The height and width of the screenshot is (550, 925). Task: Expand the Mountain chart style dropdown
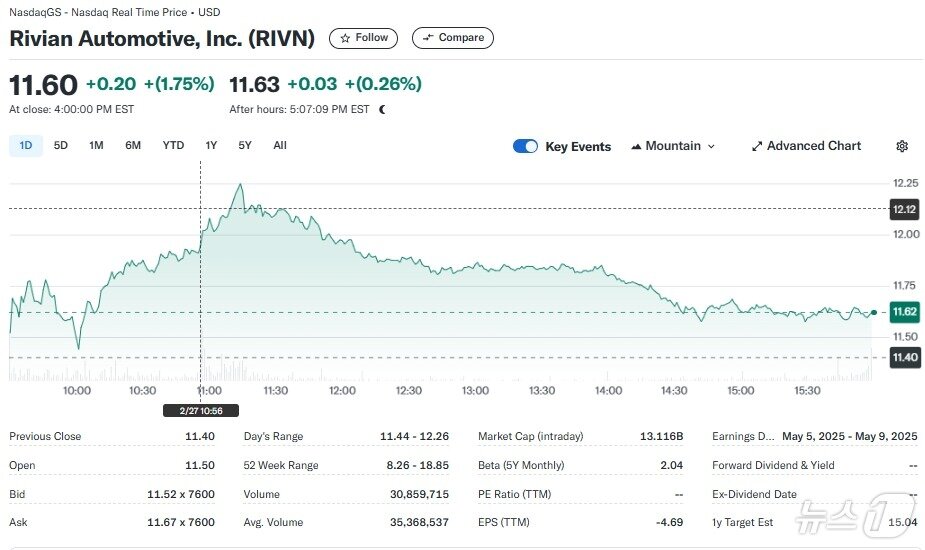pyautogui.click(x=711, y=146)
